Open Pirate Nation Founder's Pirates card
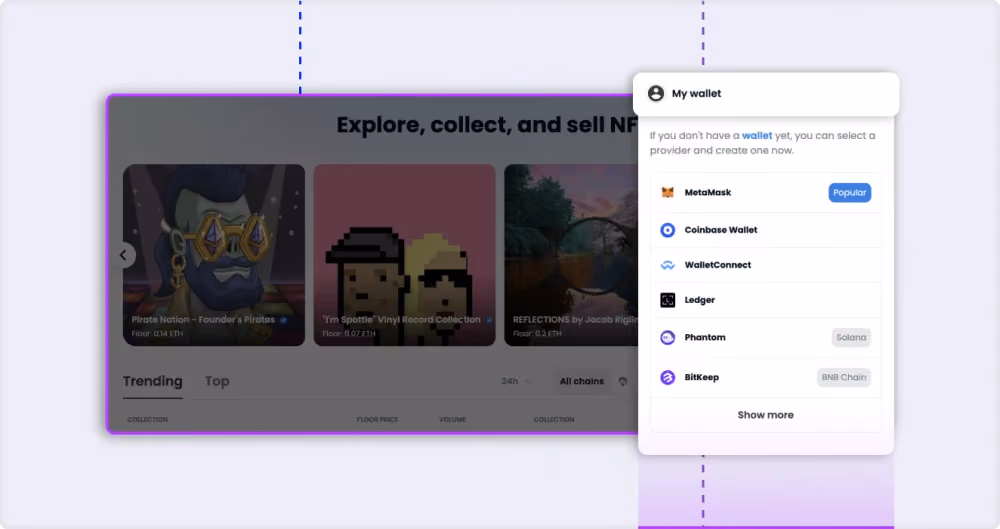1000x529 pixels. (x=214, y=255)
